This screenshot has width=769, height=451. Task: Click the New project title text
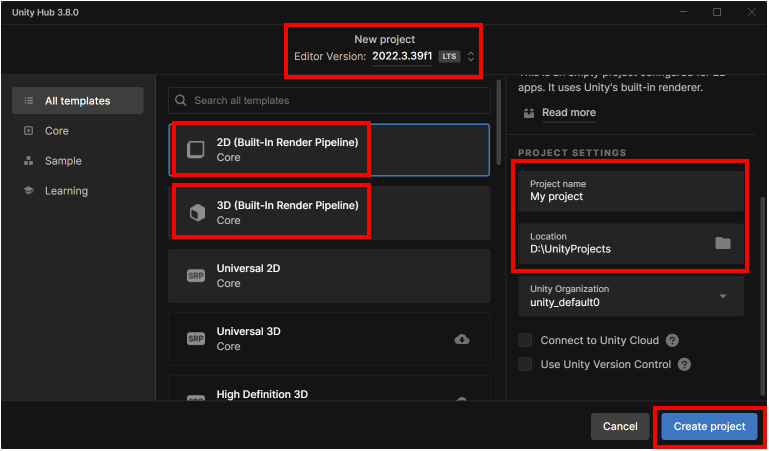click(x=384, y=39)
